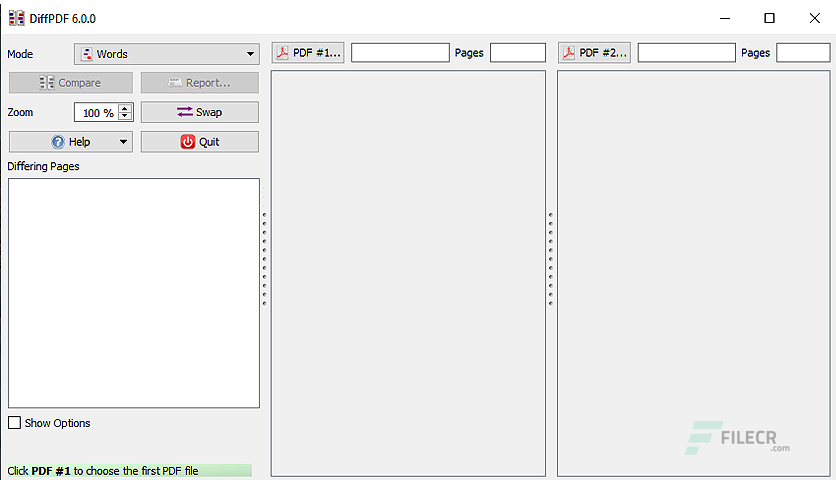Screen dimensions: 836x484
Task: Click the purple arrows Swap icon
Action: [x=184, y=112]
